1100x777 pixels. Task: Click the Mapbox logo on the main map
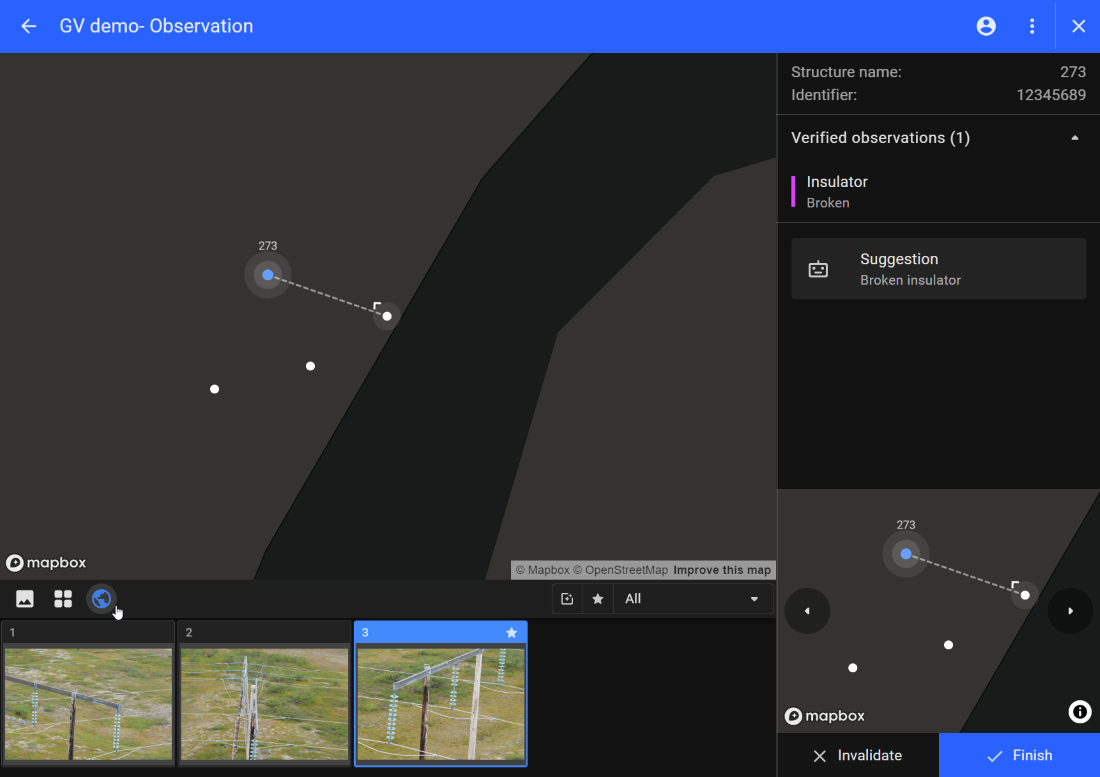pos(46,562)
